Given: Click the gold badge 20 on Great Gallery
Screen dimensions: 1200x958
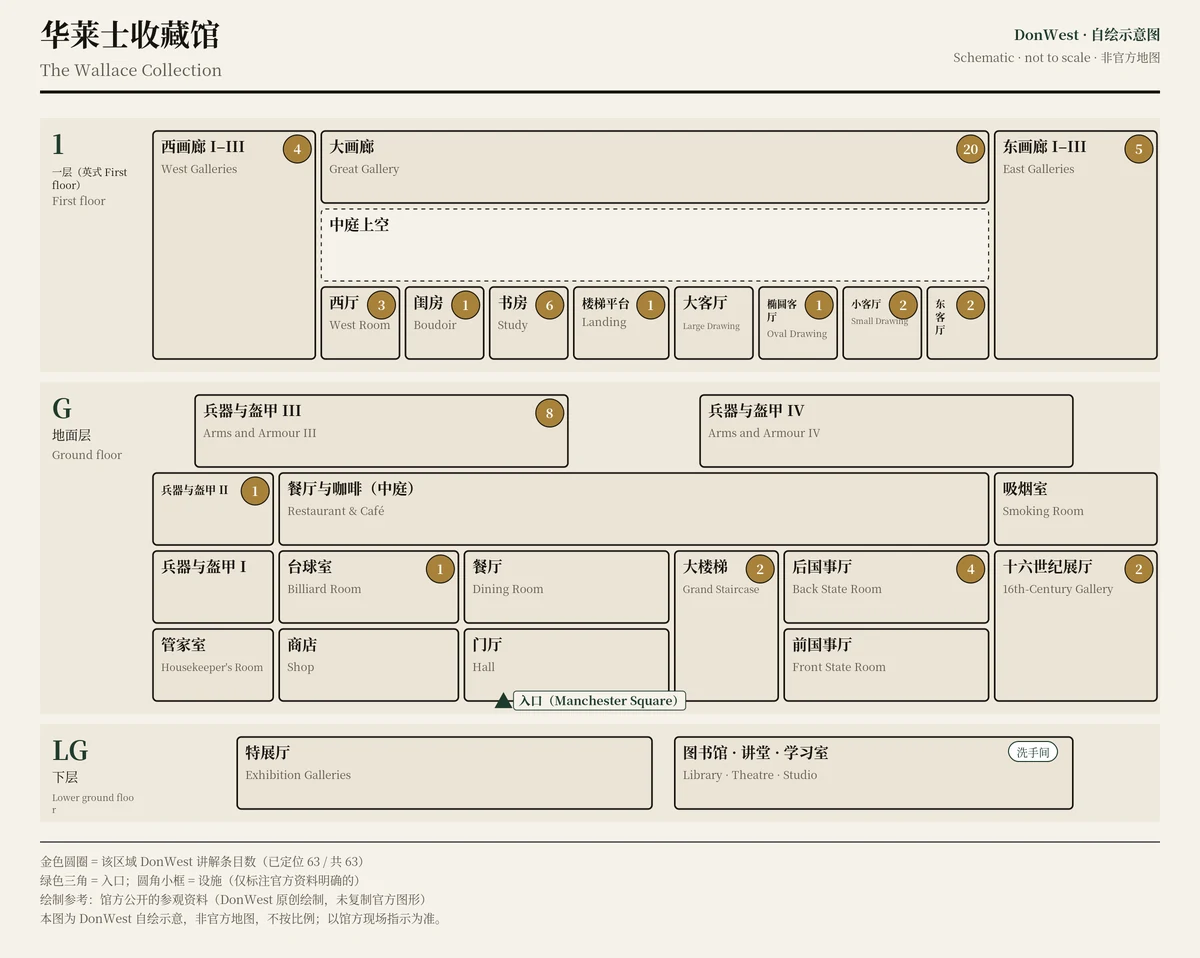Looking at the screenshot, I should (970, 150).
